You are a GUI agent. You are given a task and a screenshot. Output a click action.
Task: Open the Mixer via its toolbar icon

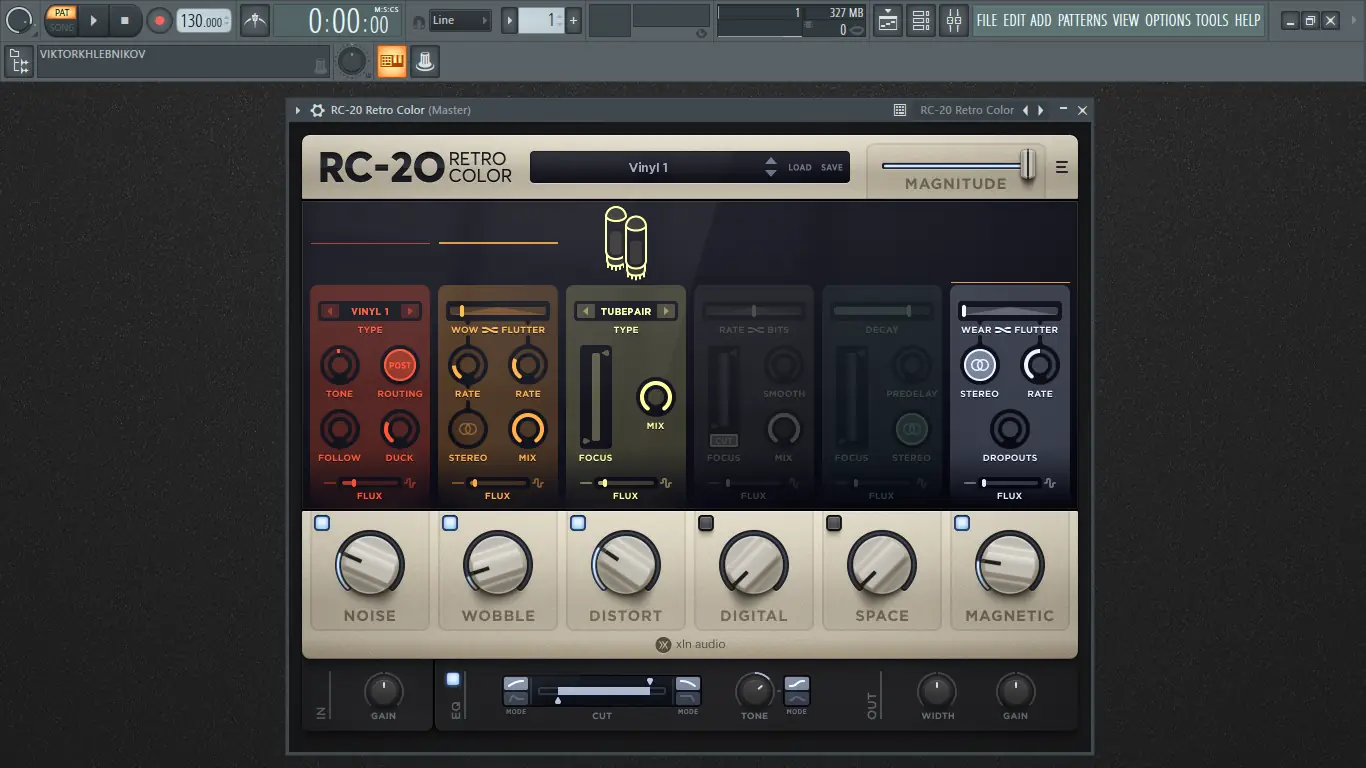coord(954,20)
